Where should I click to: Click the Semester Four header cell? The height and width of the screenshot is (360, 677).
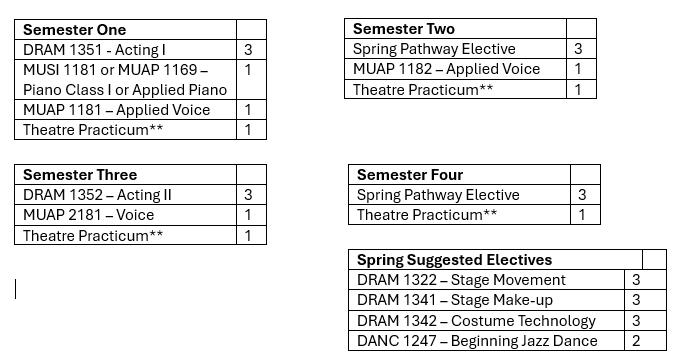tap(459, 175)
